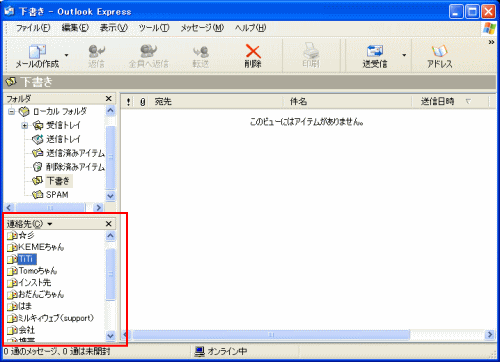Screen dimensions: 500x362
Task: Click the オンライン中 status bar indicator
Action: (x=221, y=351)
